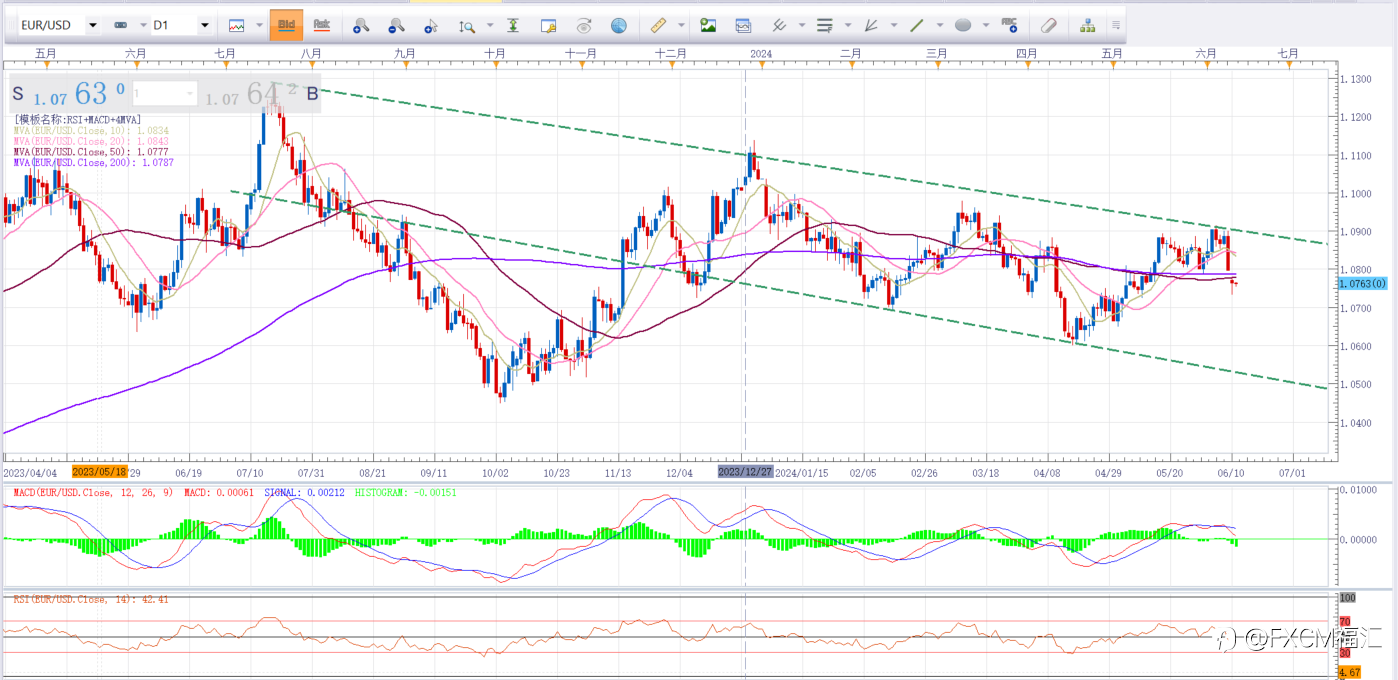The height and width of the screenshot is (680, 1398).
Task: Open the trade amount dropdown between prices
Action: click(x=189, y=94)
